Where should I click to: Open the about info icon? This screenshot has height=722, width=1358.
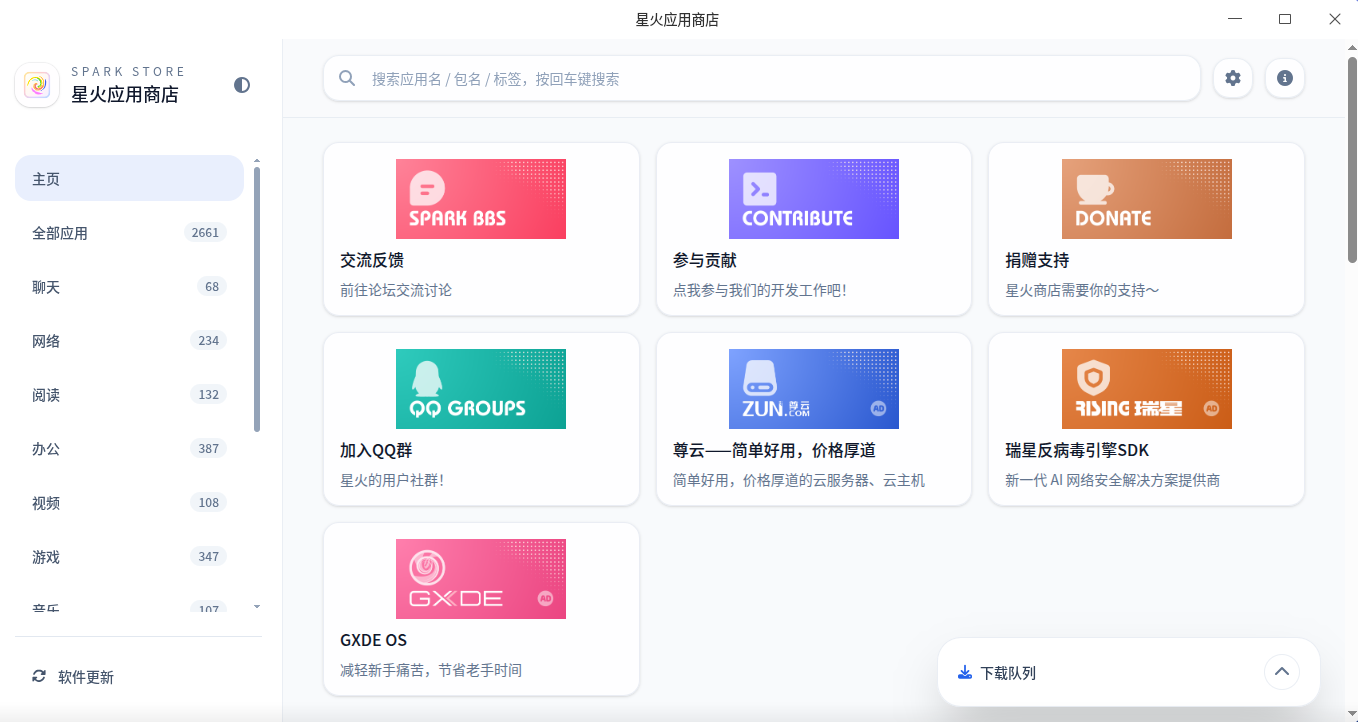coord(1285,78)
